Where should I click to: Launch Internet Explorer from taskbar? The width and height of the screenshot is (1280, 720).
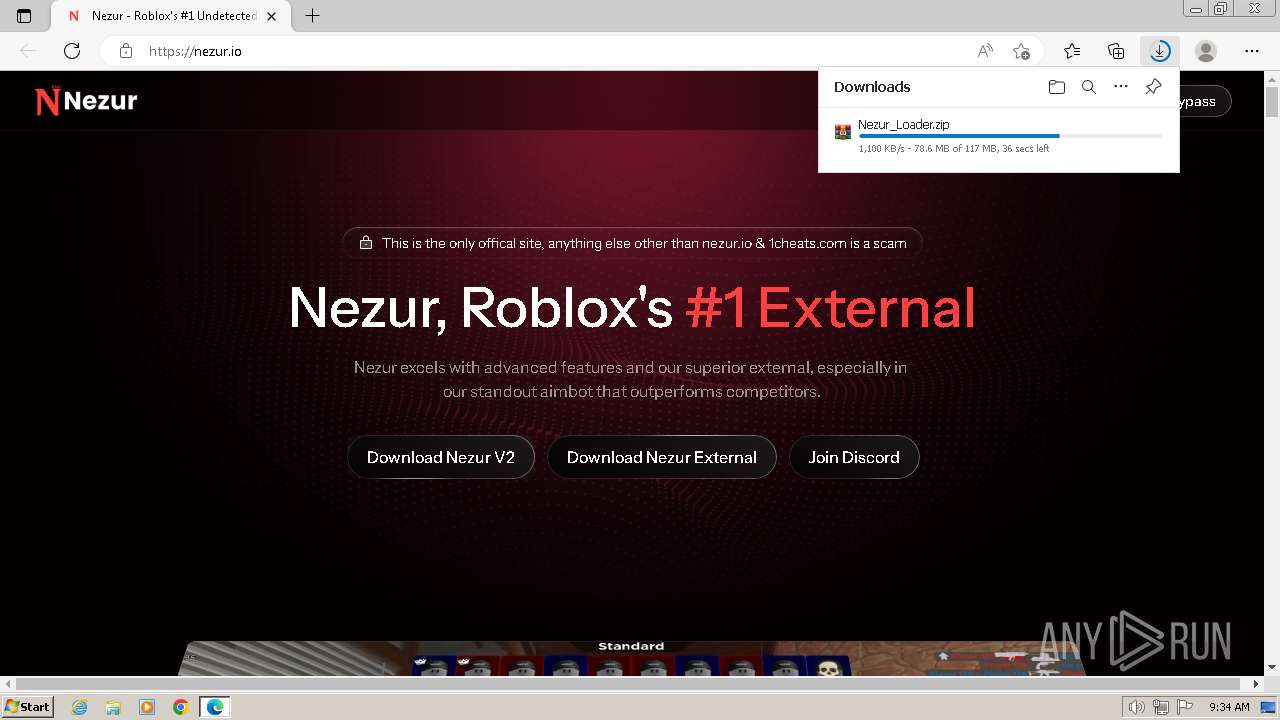click(80, 707)
